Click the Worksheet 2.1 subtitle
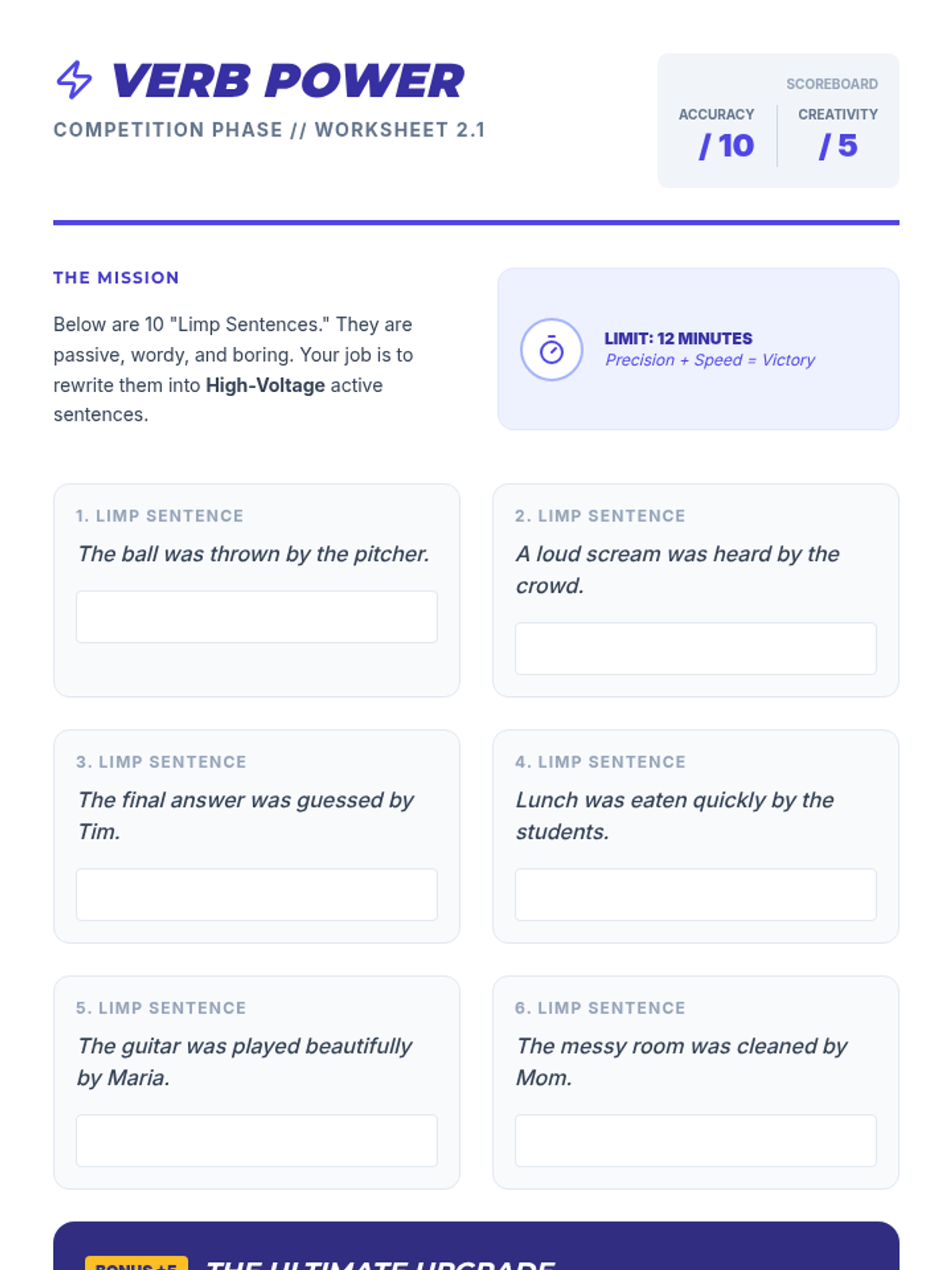952x1270 pixels. point(269,130)
